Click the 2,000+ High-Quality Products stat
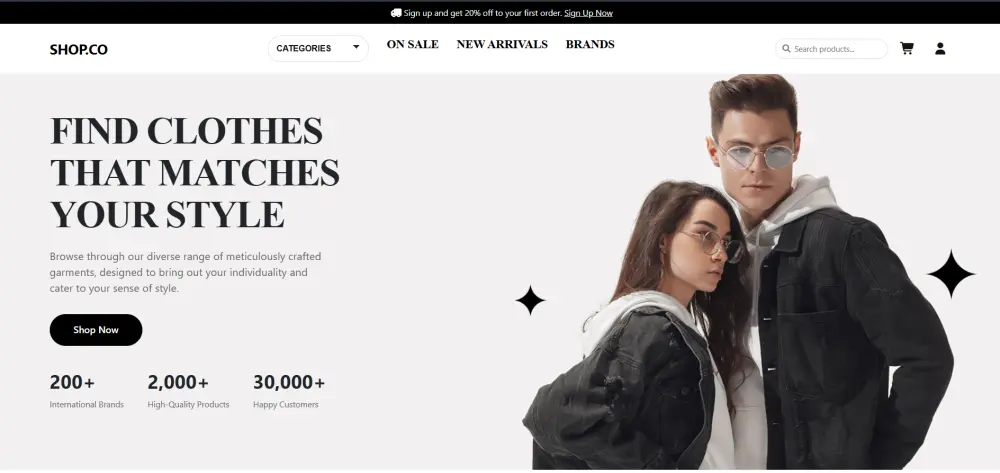 tap(188, 391)
